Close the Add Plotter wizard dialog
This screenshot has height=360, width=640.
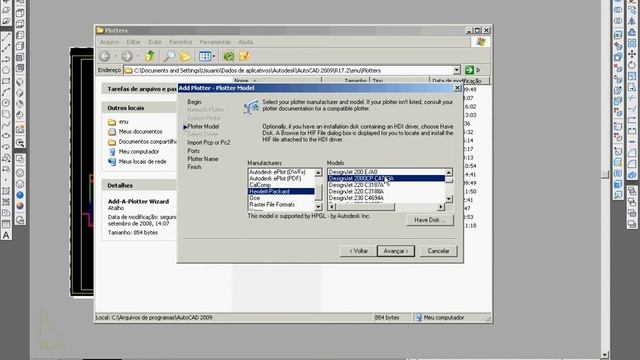click(458, 88)
